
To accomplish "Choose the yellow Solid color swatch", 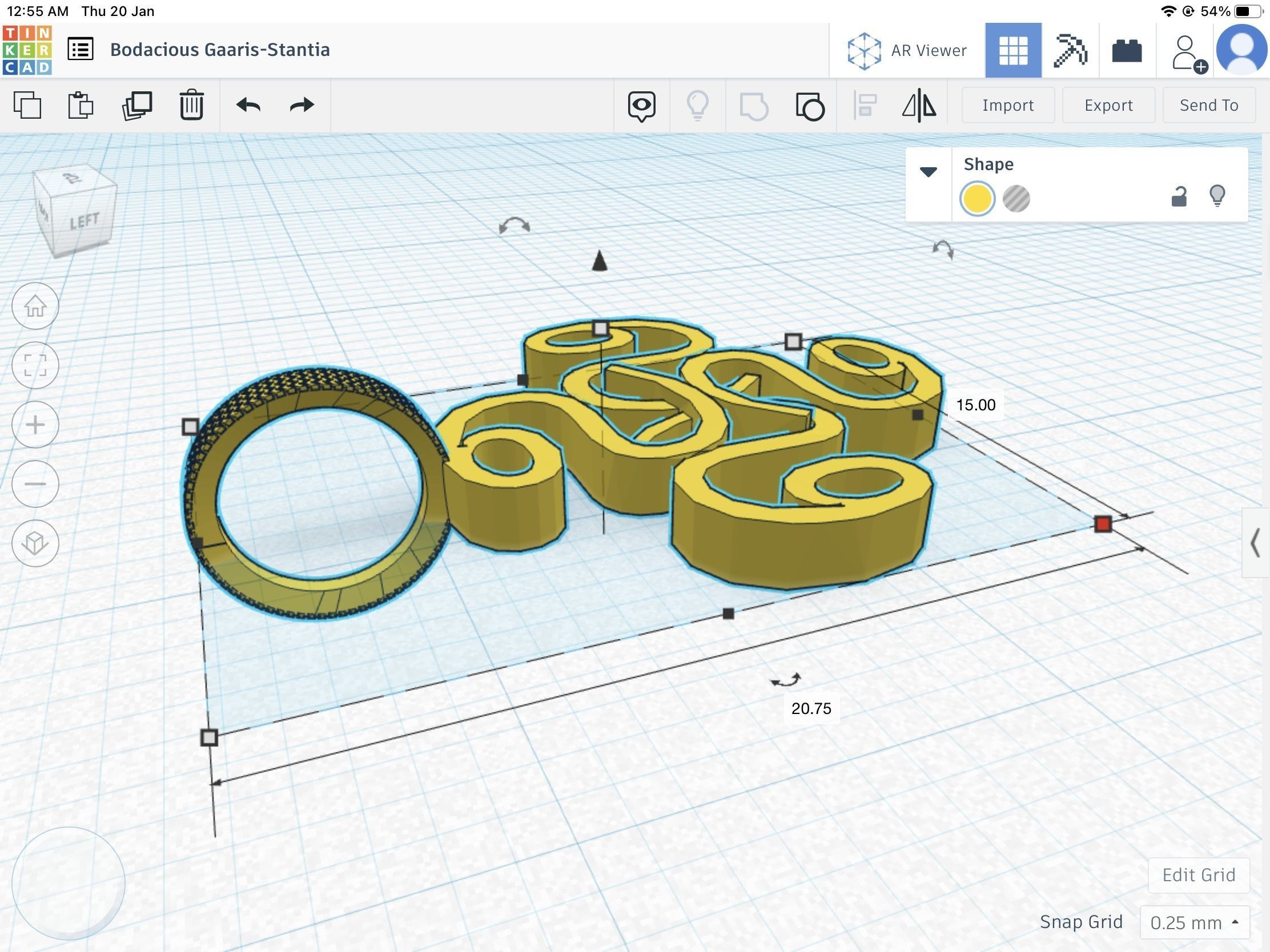I will click(977, 199).
